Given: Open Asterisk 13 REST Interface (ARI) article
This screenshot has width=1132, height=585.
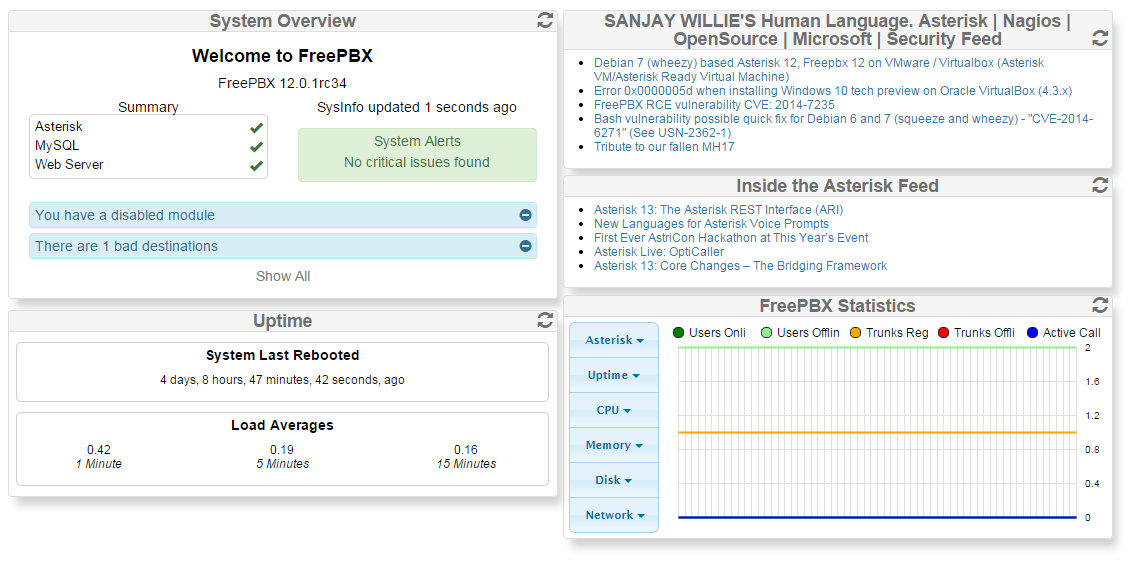Looking at the screenshot, I should click(718, 209).
